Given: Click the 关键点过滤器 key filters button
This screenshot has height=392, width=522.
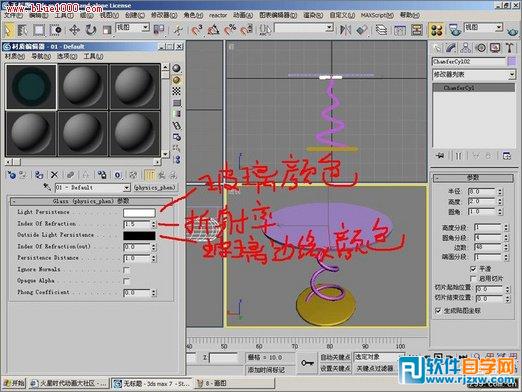Looking at the screenshot, I should coord(375,369).
